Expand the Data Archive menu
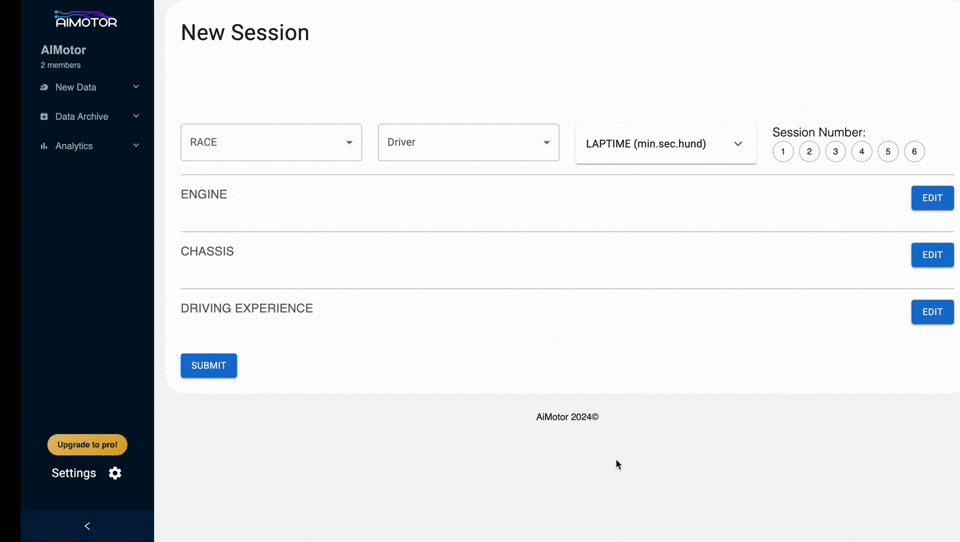 point(136,117)
